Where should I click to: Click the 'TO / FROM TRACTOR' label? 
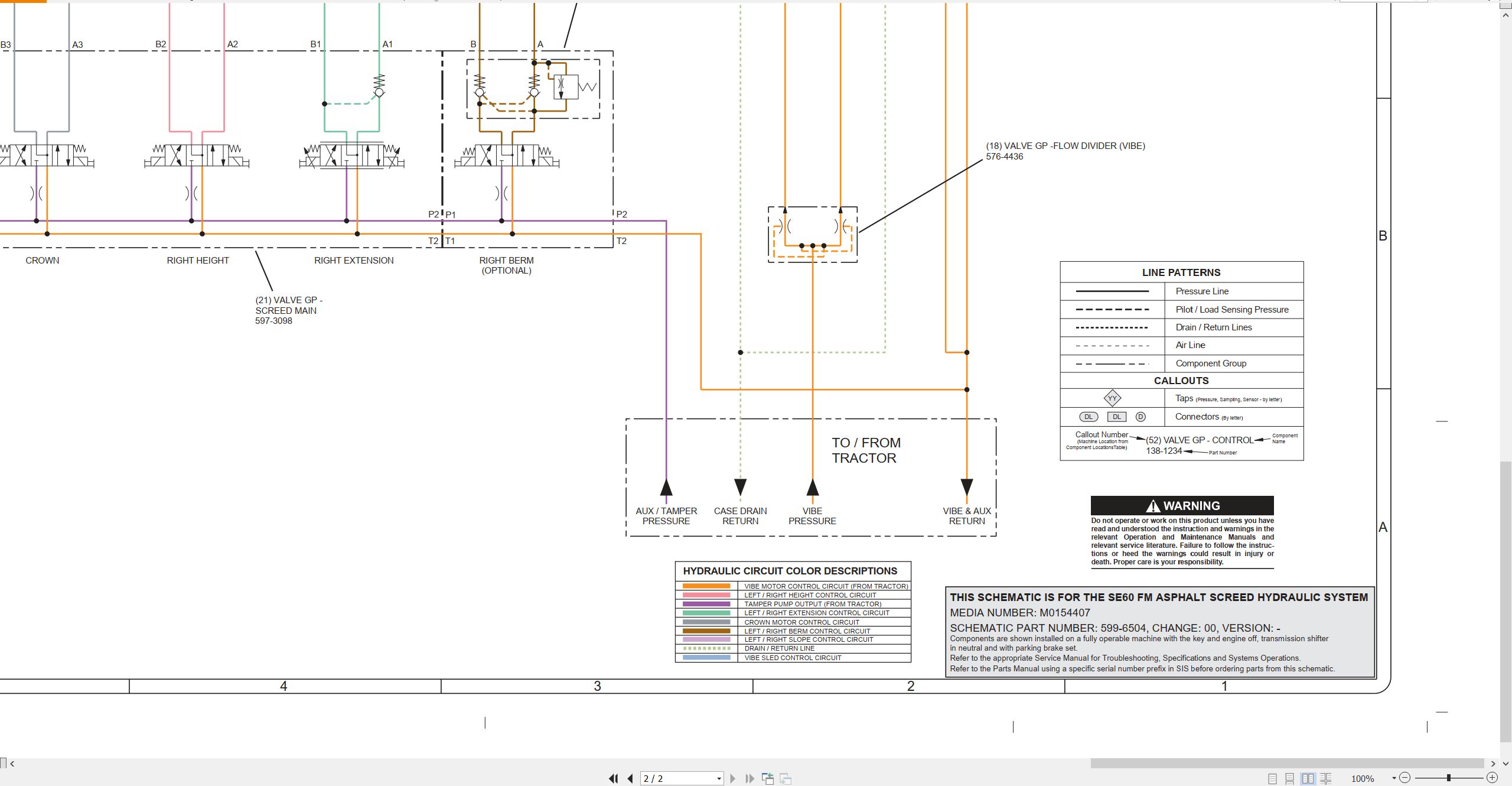pos(866,450)
